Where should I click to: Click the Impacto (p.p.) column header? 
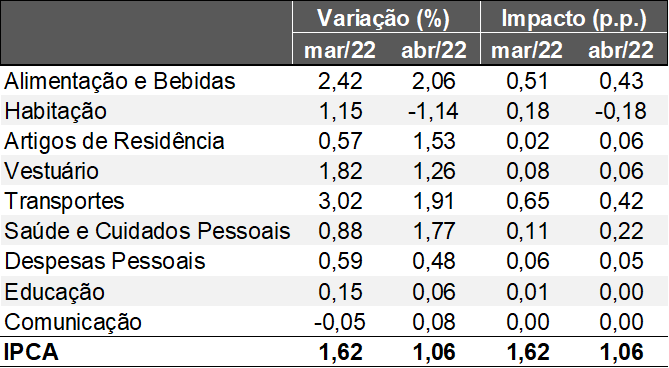pos(574,18)
